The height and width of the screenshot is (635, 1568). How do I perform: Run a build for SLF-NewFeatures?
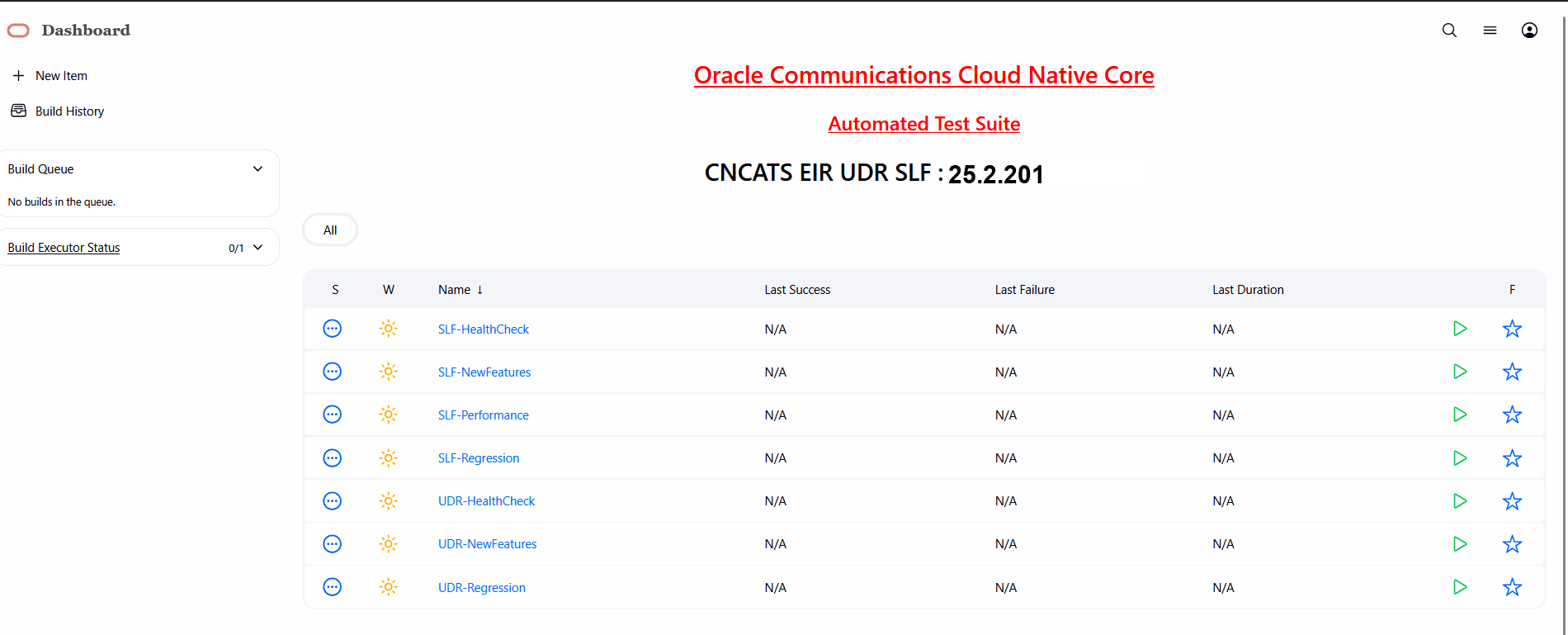pyautogui.click(x=1460, y=372)
